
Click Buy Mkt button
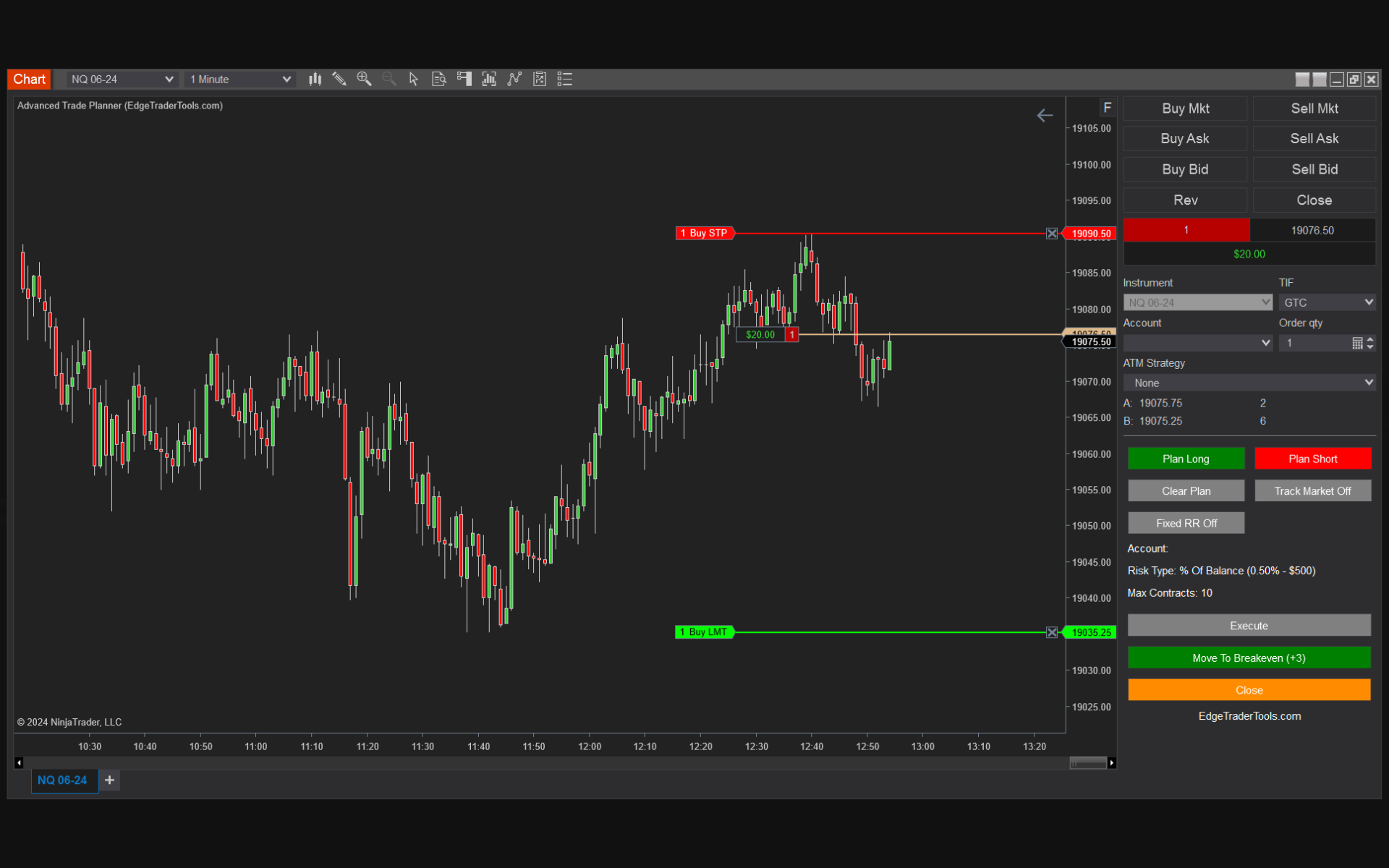tap(1185, 109)
